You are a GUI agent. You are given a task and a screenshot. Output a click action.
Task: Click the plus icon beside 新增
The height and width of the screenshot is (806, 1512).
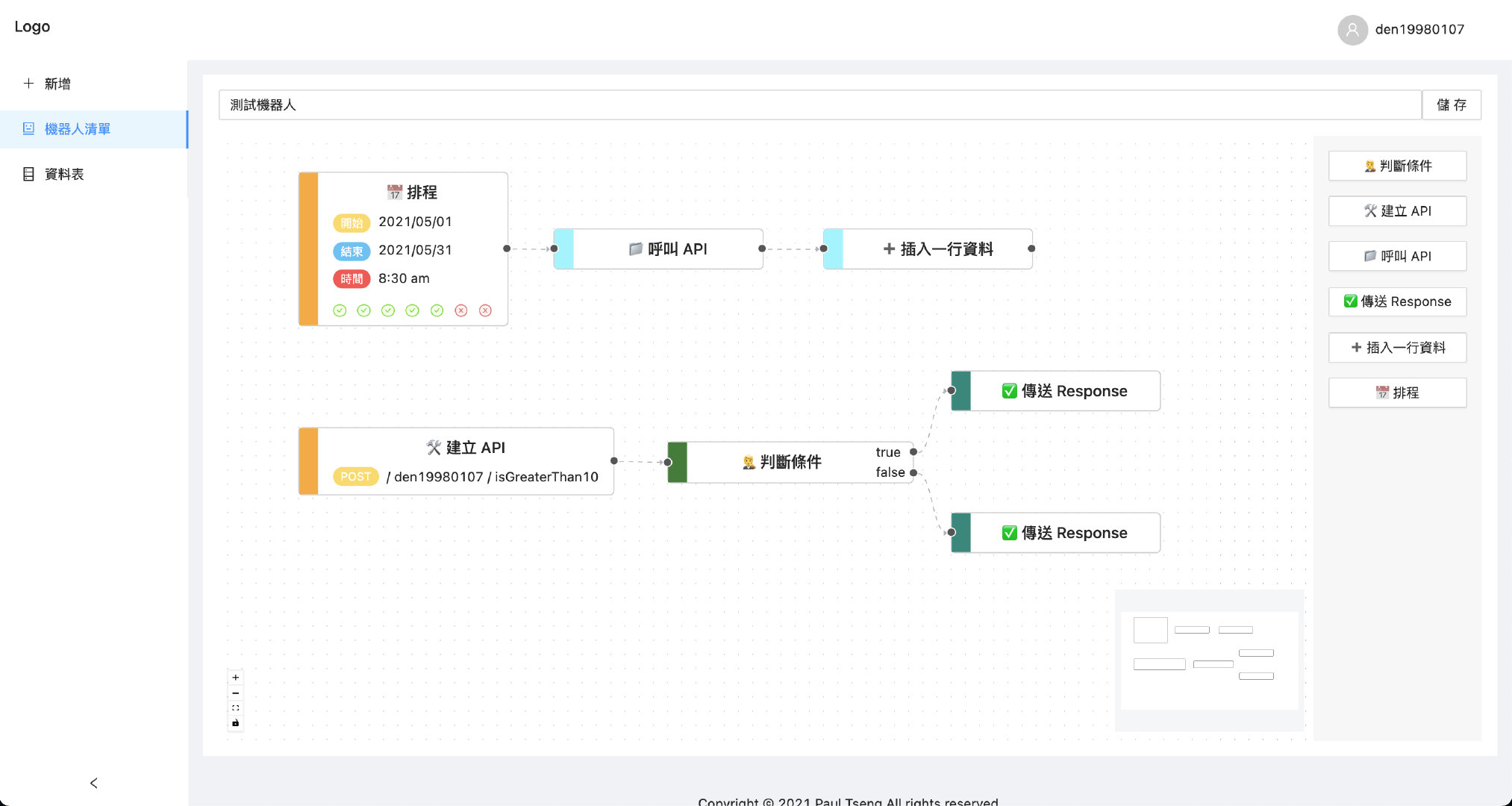coord(28,84)
